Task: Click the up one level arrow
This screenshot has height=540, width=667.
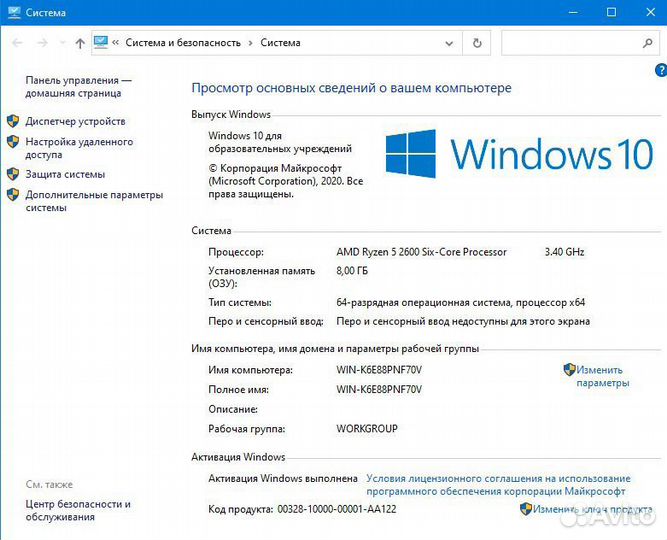Action: pyautogui.click(x=80, y=43)
